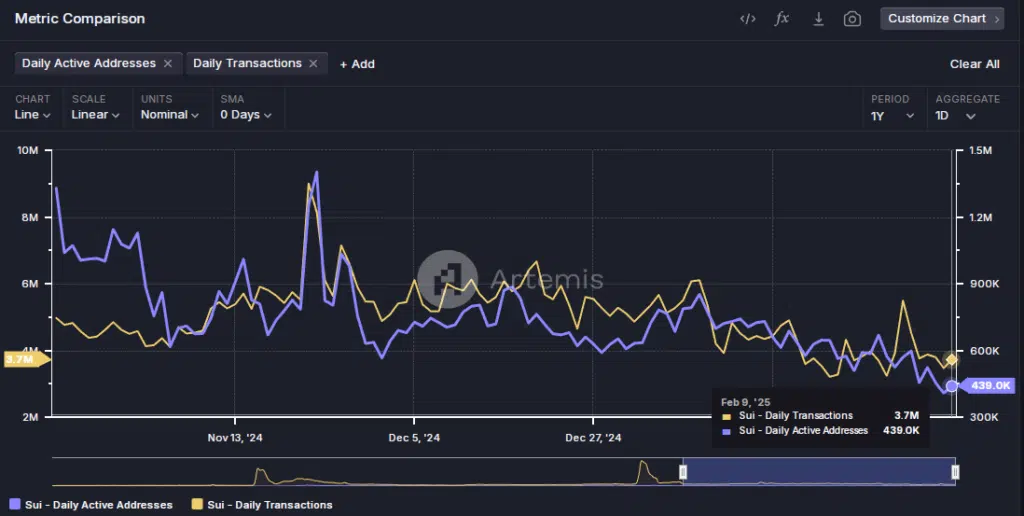
Task: Click the 10M left axis label
Action: (27, 150)
